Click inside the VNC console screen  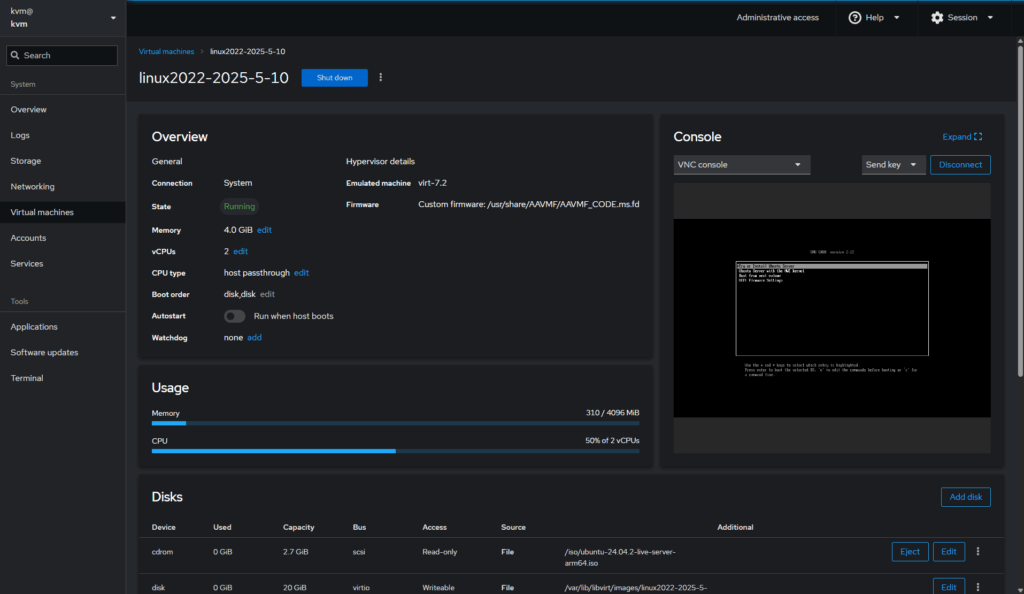pyautogui.click(x=832, y=317)
